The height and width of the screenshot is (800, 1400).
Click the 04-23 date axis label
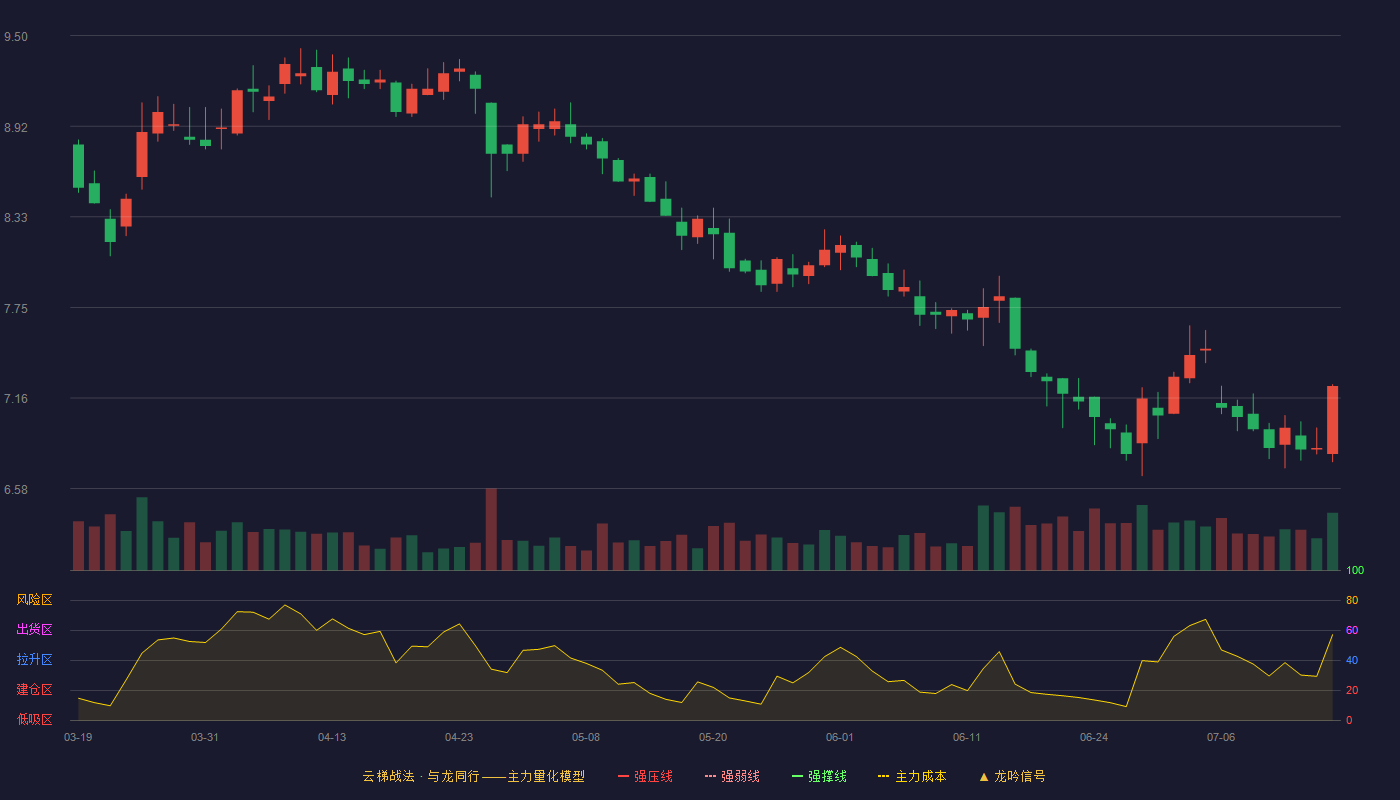pos(459,737)
